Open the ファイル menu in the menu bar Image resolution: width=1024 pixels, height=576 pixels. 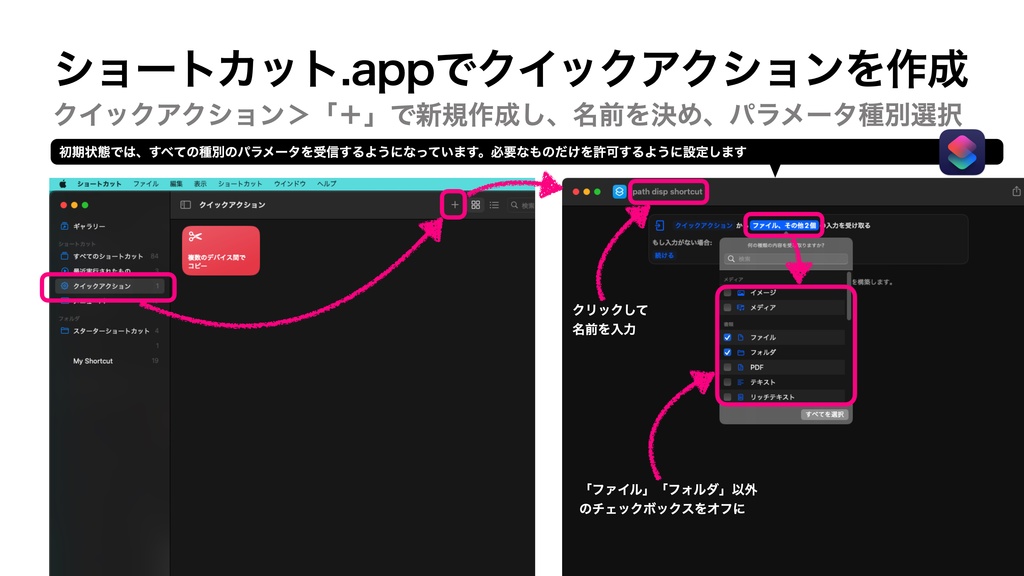(146, 183)
